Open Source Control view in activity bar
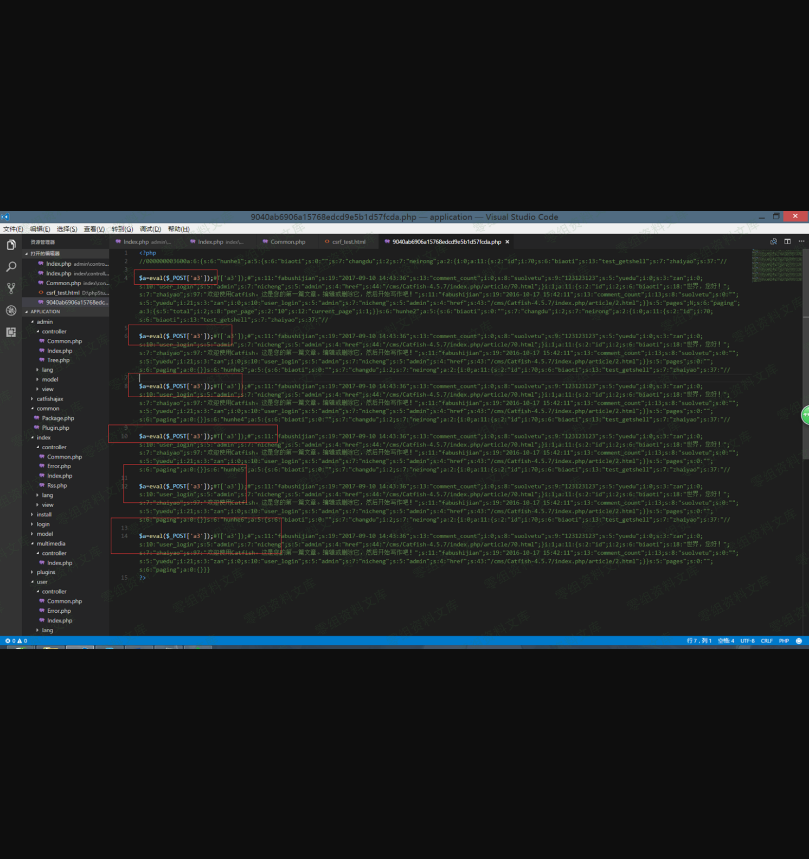809x859 pixels. (11, 289)
